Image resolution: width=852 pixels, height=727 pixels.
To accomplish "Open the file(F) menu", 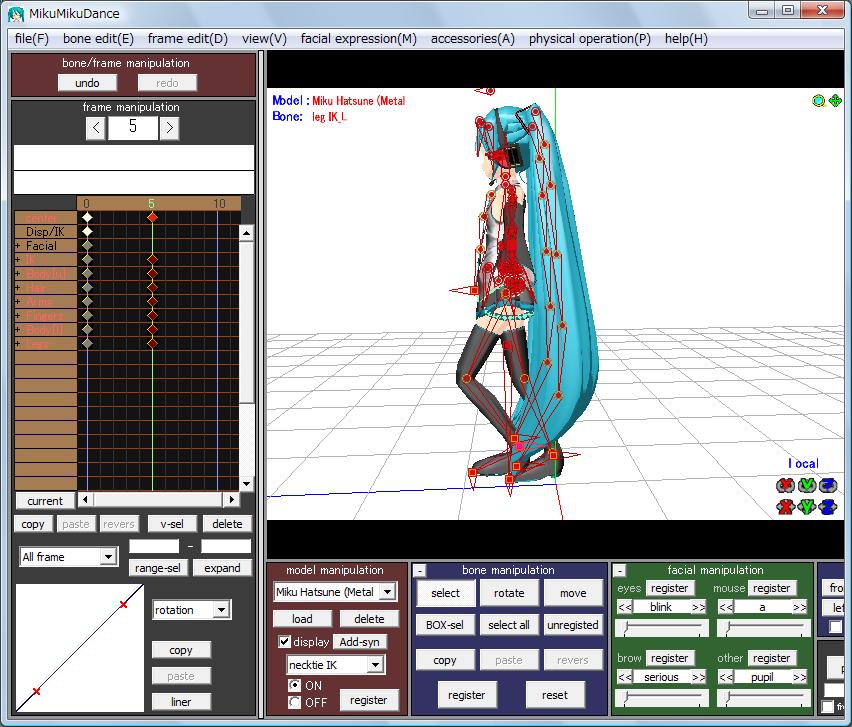I will coord(32,39).
